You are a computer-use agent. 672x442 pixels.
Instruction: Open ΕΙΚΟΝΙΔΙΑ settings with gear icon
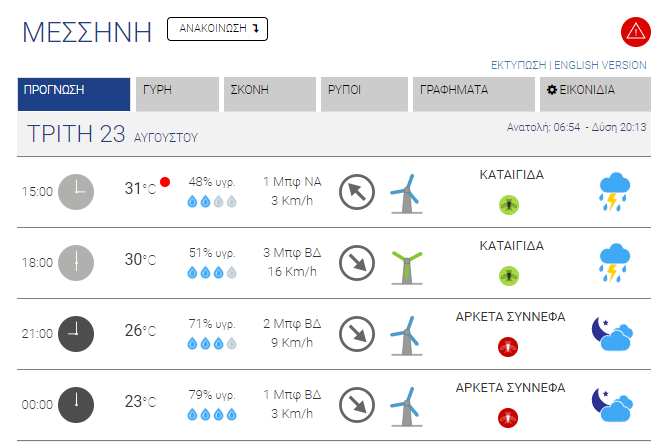click(595, 94)
